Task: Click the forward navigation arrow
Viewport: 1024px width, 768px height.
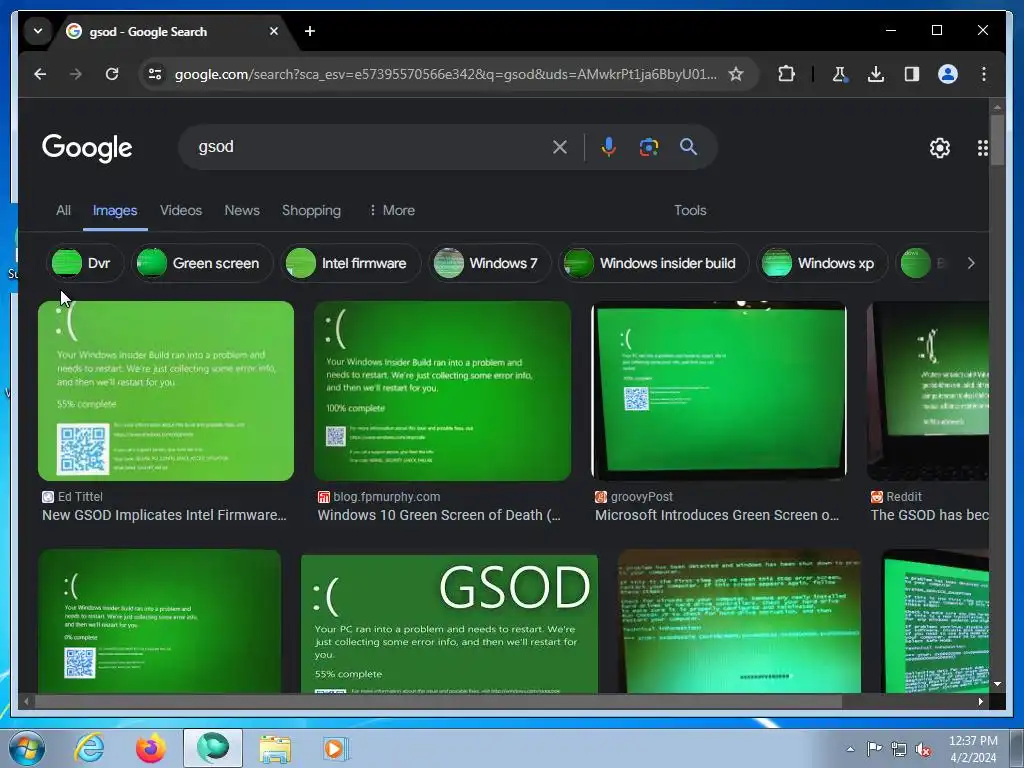Action: click(76, 74)
